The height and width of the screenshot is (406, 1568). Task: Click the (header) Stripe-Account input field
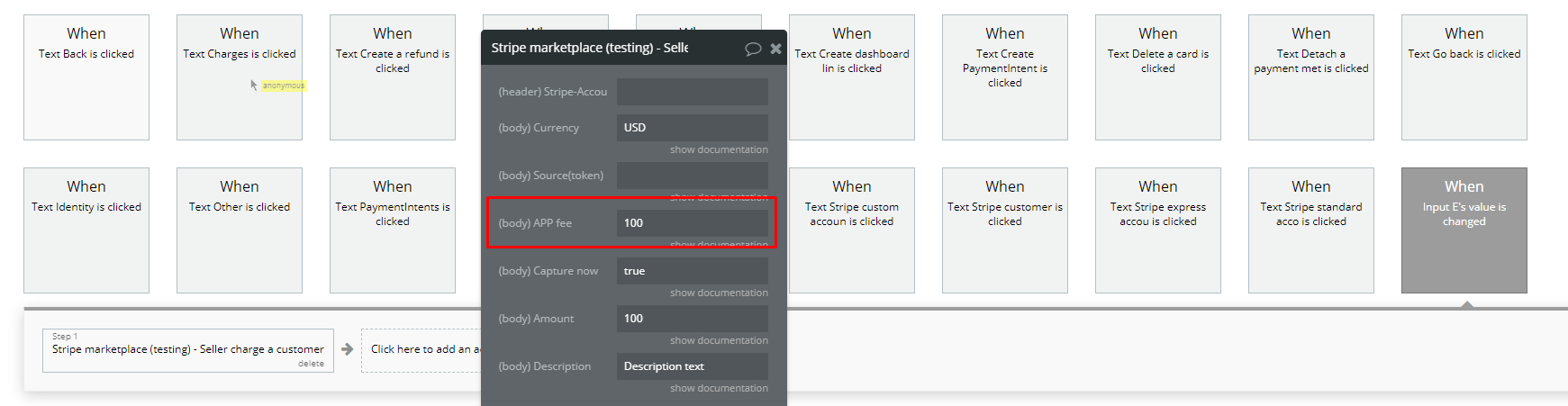point(693,92)
